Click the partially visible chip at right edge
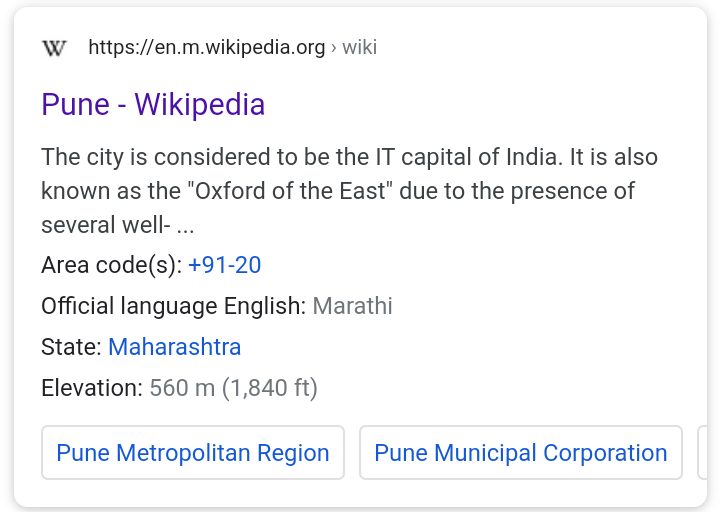720x512 pixels. point(702,453)
